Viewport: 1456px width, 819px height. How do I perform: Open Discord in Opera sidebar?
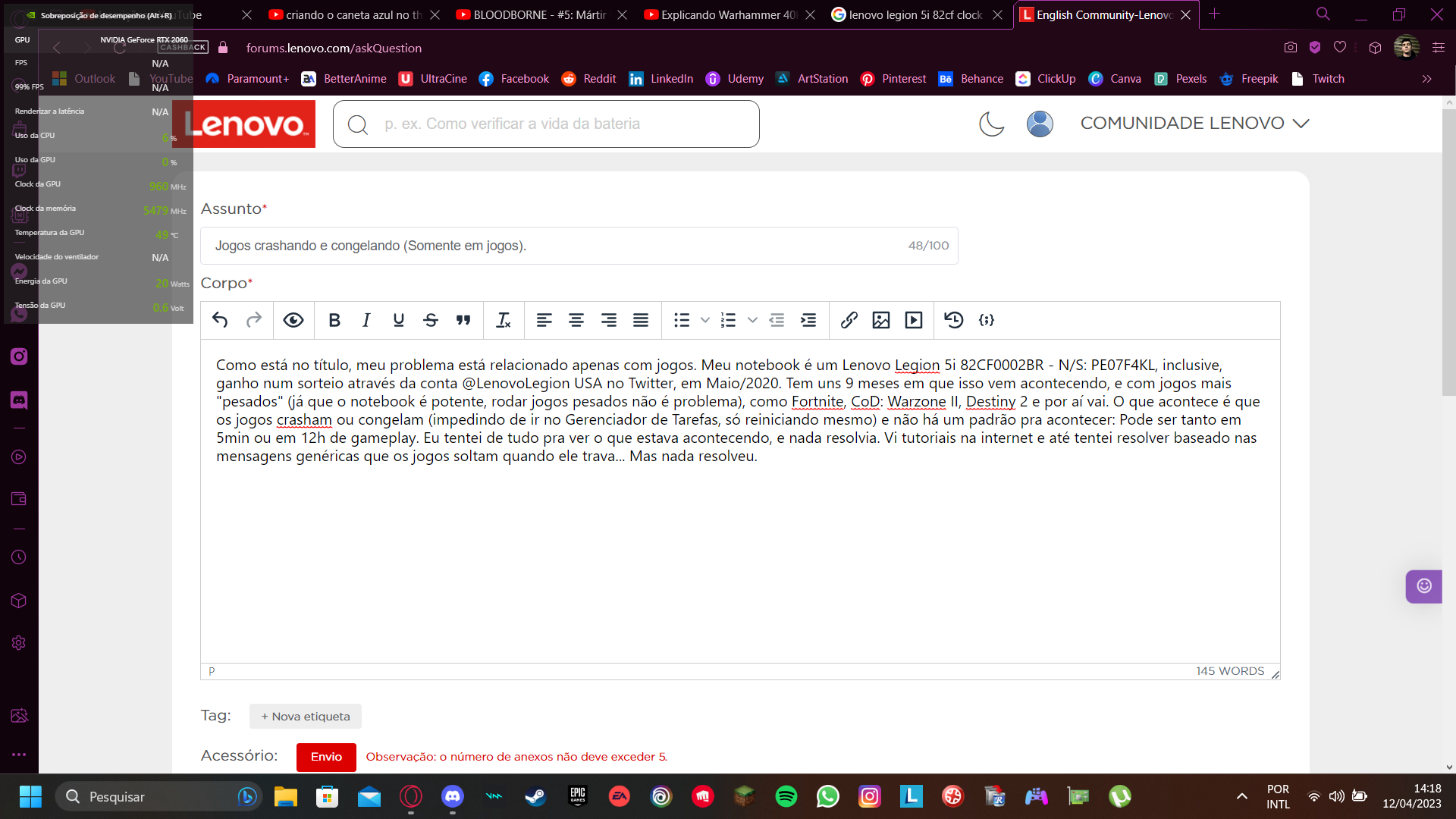coord(19,400)
